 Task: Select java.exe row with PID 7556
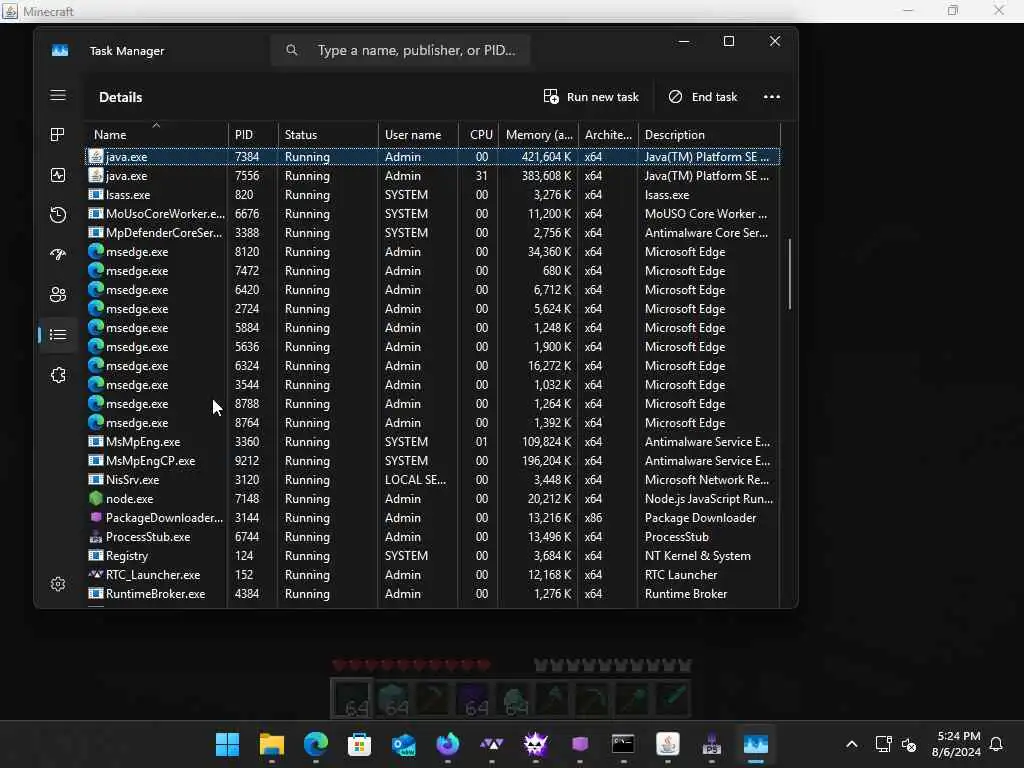(x=433, y=176)
